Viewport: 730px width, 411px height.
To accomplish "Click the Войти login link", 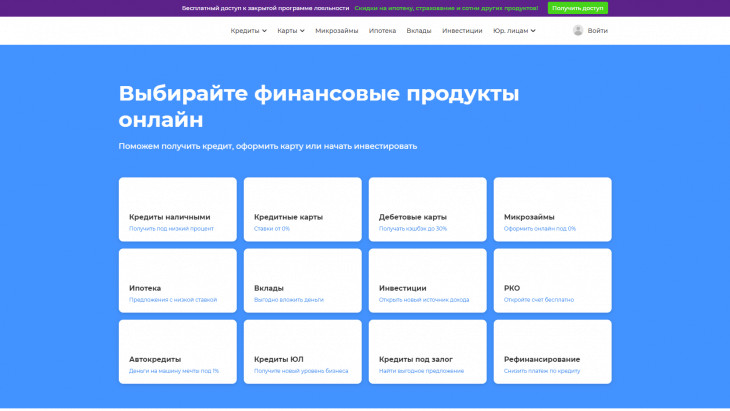I will [x=597, y=31].
